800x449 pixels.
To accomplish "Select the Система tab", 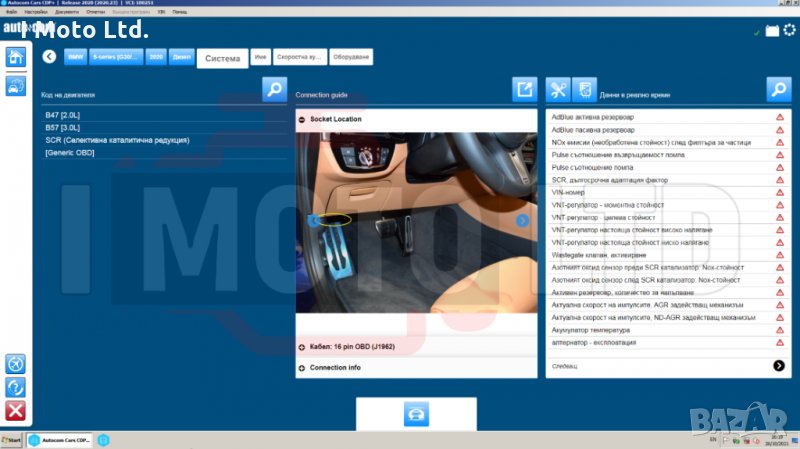I will pos(222,59).
